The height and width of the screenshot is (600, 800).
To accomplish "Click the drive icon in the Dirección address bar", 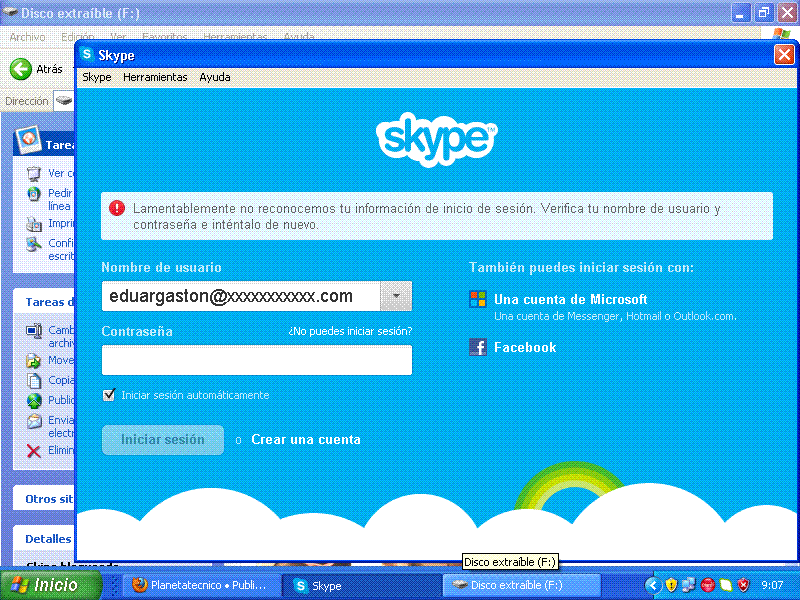I will [x=64, y=101].
